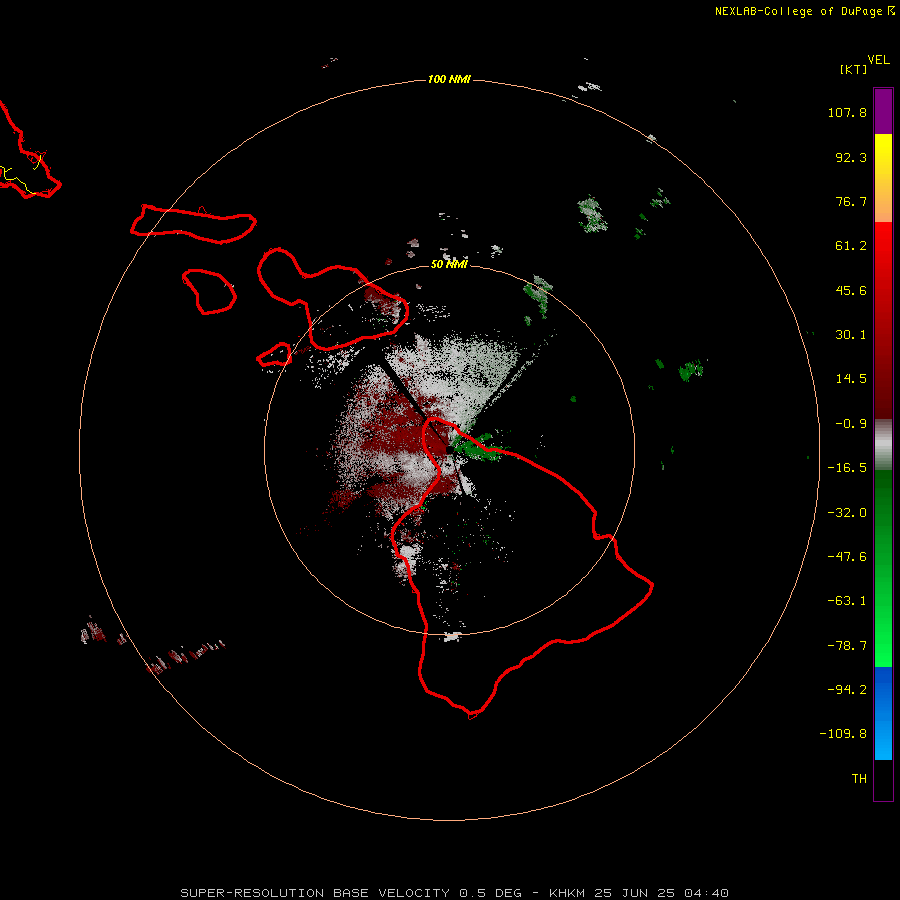Select the -94.2 scale value
Image resolution: width=900 pixels, height=900 pixels.
[x=847, y=689]
